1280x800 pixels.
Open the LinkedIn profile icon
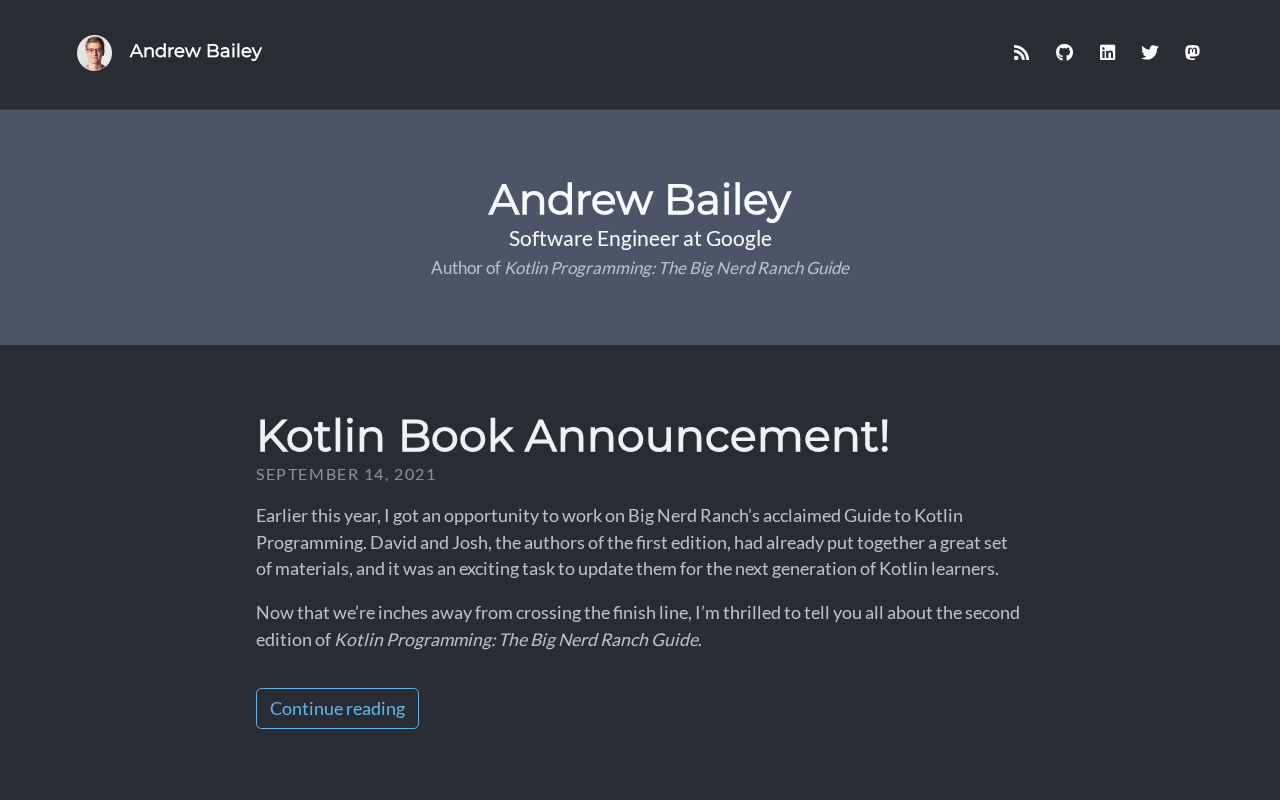(1107, 53)
